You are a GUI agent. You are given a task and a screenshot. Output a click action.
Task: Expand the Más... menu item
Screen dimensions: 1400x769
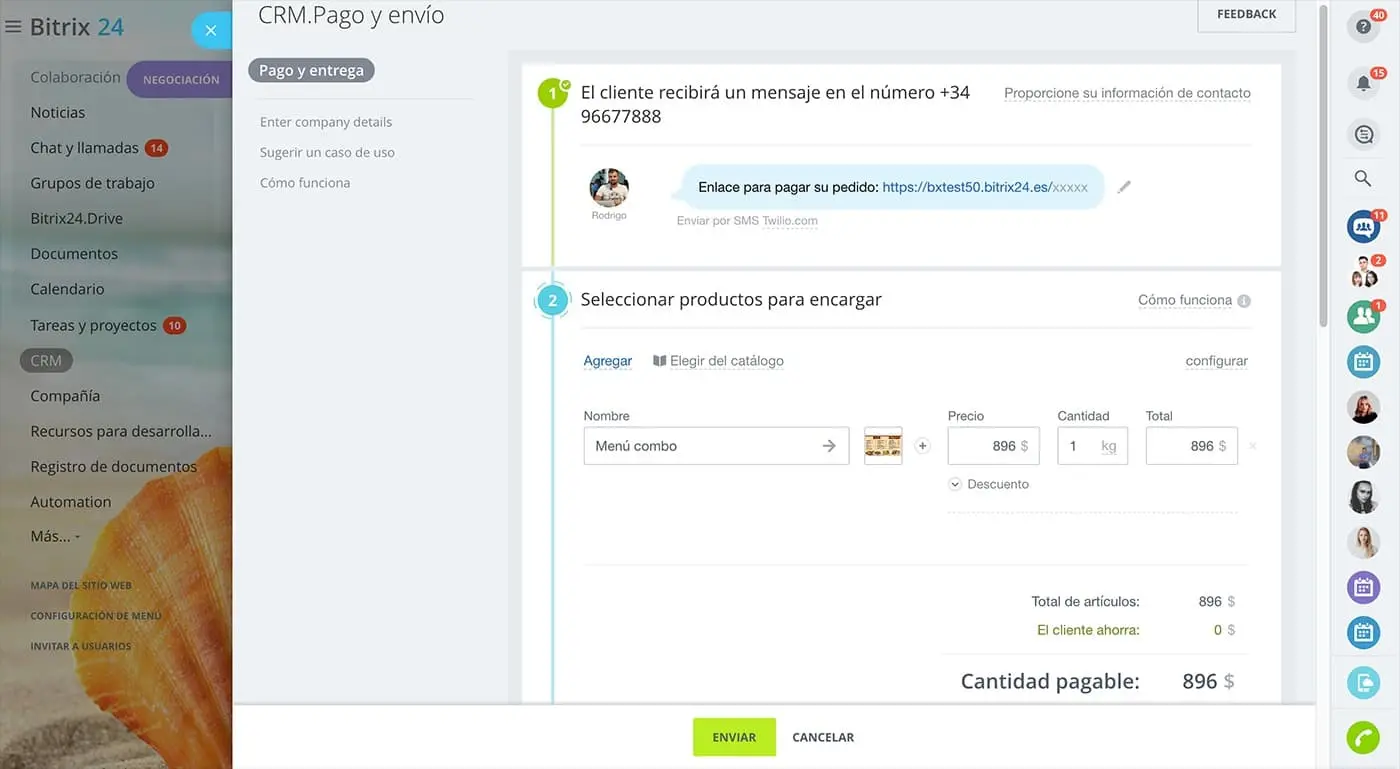(54, 536)
